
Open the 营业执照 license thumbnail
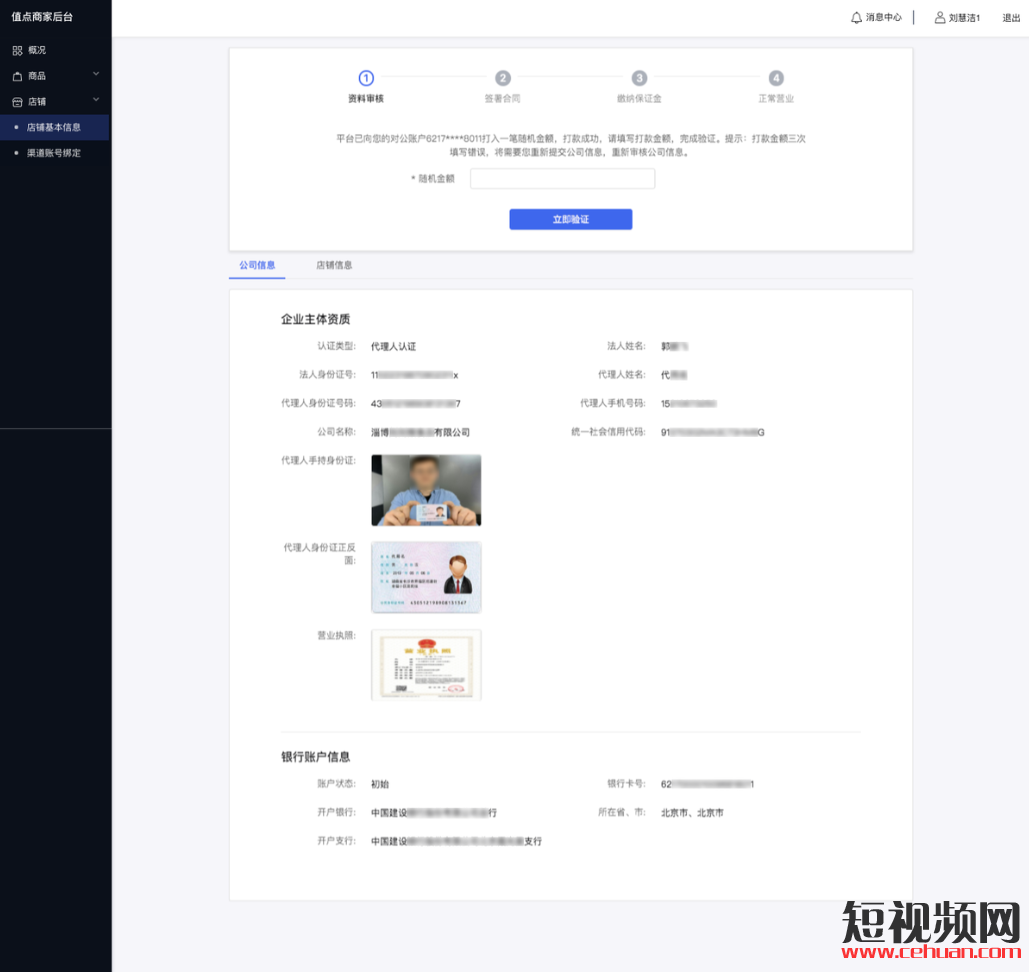426,665
